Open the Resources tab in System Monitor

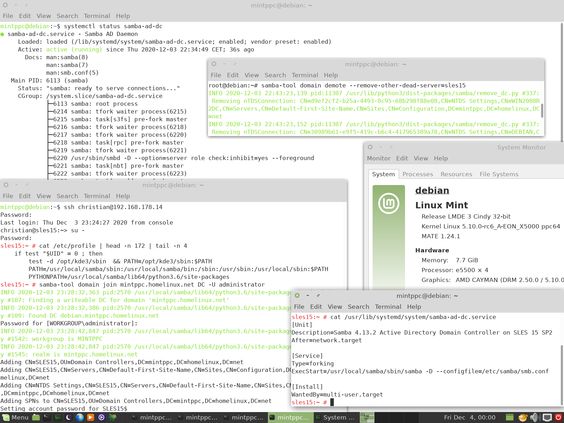point(456,174)
